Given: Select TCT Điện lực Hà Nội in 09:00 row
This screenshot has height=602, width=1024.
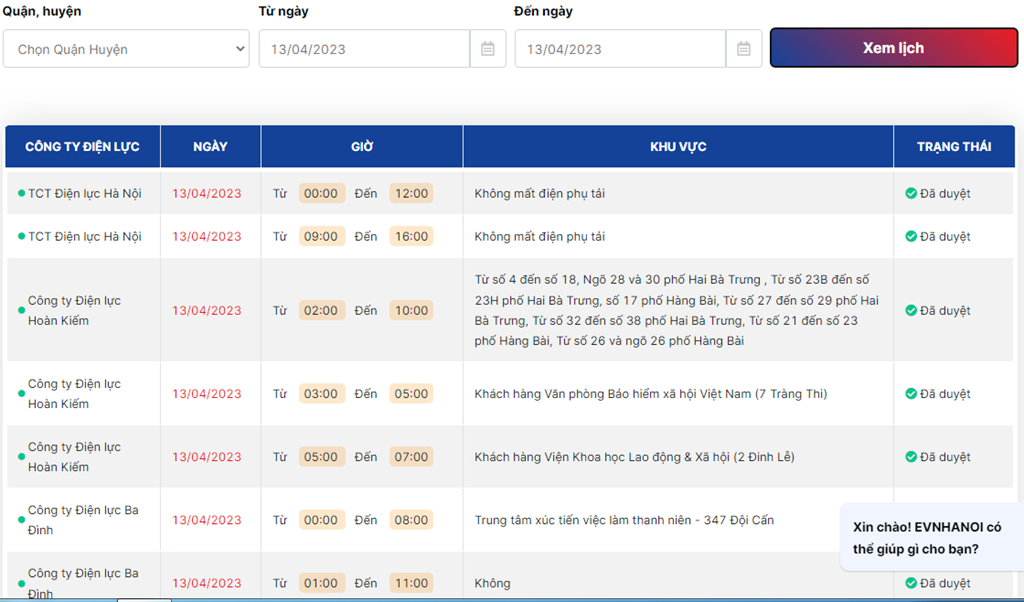Looking at the screenshot, I should point(84,236).
